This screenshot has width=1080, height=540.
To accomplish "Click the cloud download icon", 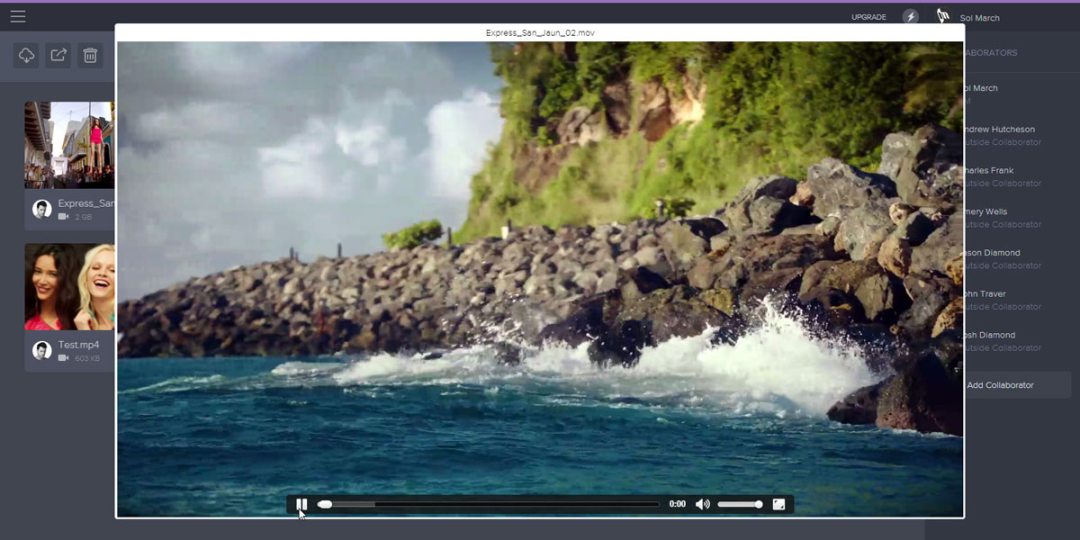I will click(x=26, y=55).
